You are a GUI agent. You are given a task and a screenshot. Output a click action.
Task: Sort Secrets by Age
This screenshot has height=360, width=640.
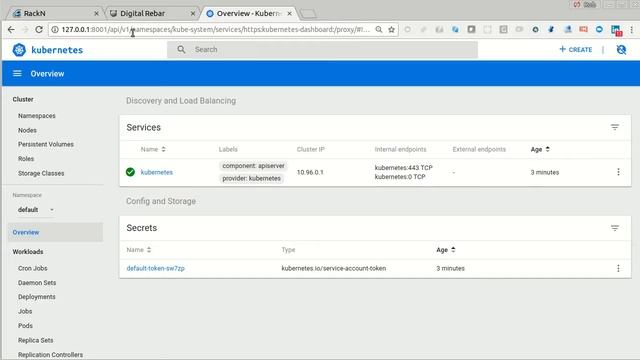coord(446,250)
